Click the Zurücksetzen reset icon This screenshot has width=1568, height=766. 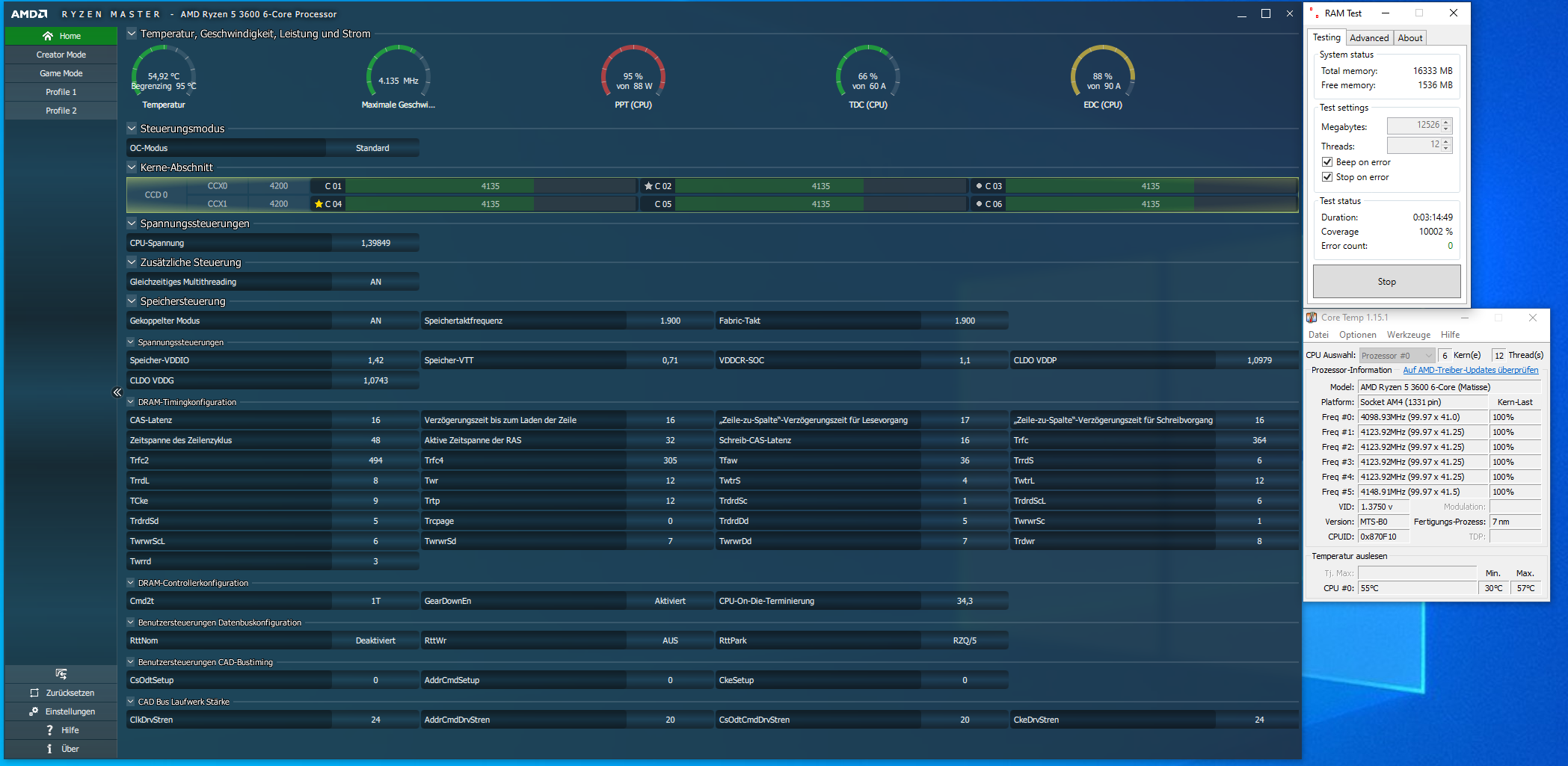click(34, 693)
